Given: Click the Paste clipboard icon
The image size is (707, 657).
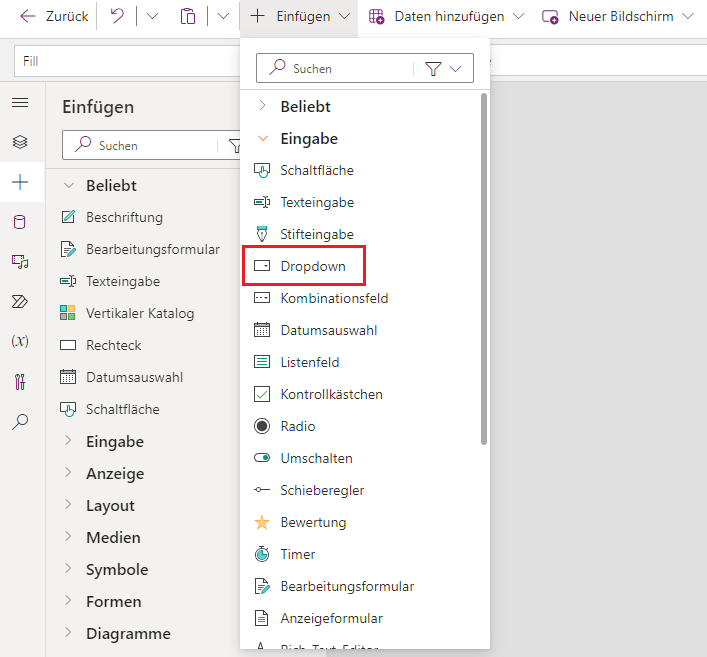Looking at the screenshot, I should pyautogui.click(x=188, y=17).
